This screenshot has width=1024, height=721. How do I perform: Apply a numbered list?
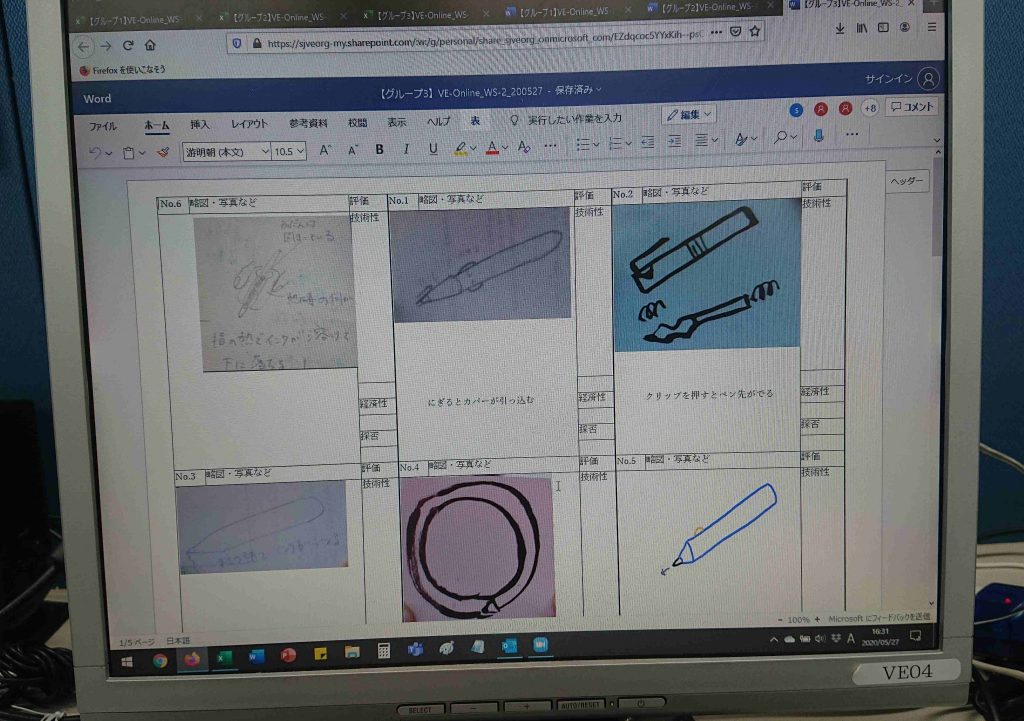click(x=615, y=143)
